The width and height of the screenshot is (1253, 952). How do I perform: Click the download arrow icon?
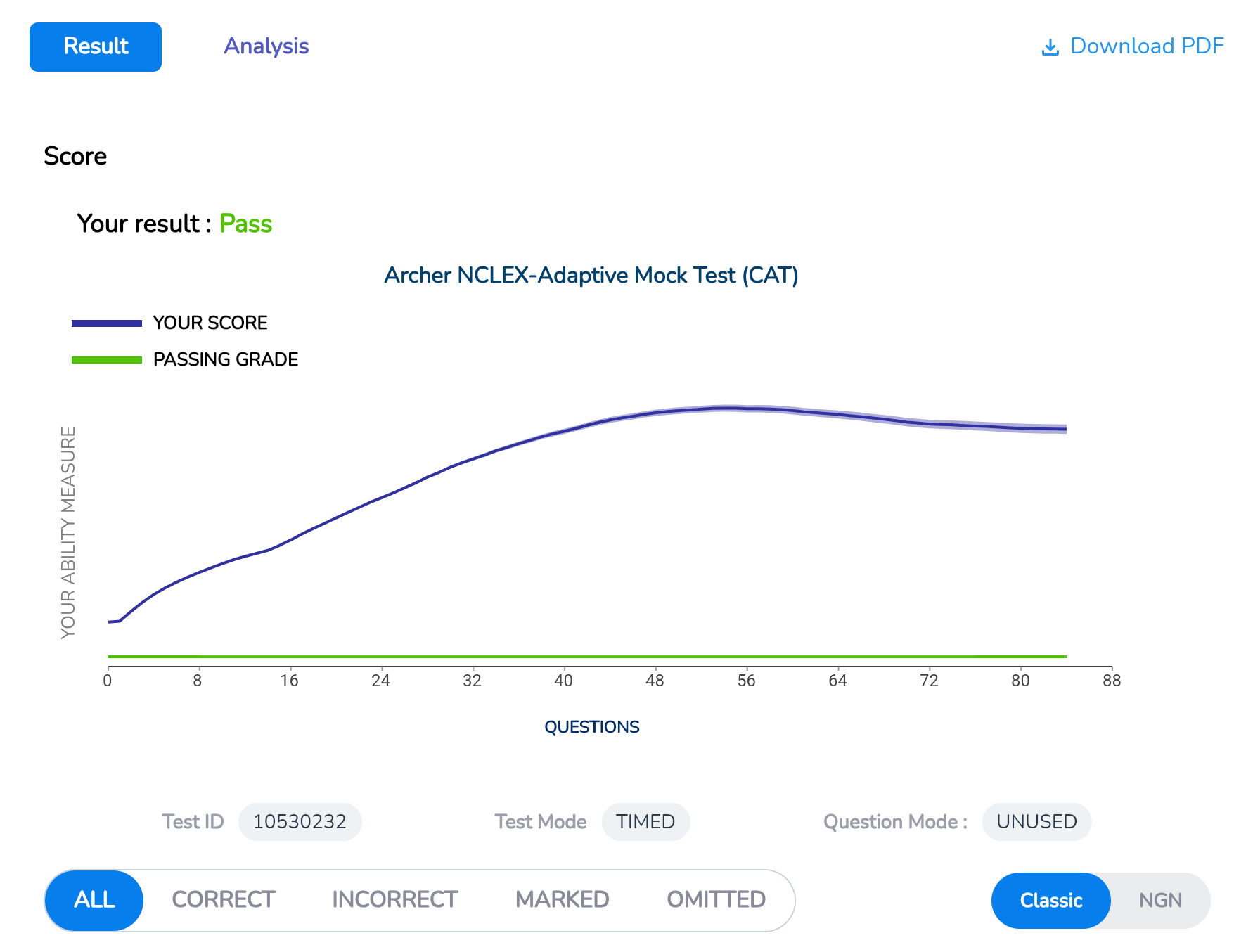1050,47
